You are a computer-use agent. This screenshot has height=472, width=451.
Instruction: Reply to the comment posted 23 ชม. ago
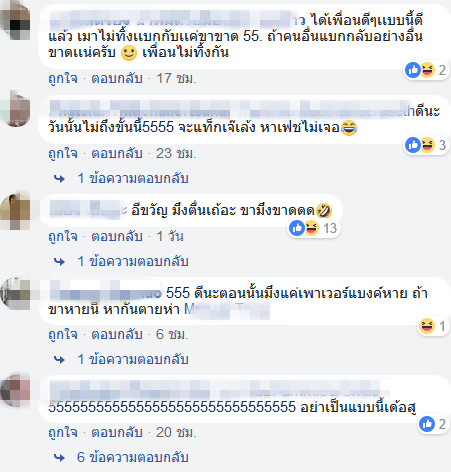click(x=117, y=154)
